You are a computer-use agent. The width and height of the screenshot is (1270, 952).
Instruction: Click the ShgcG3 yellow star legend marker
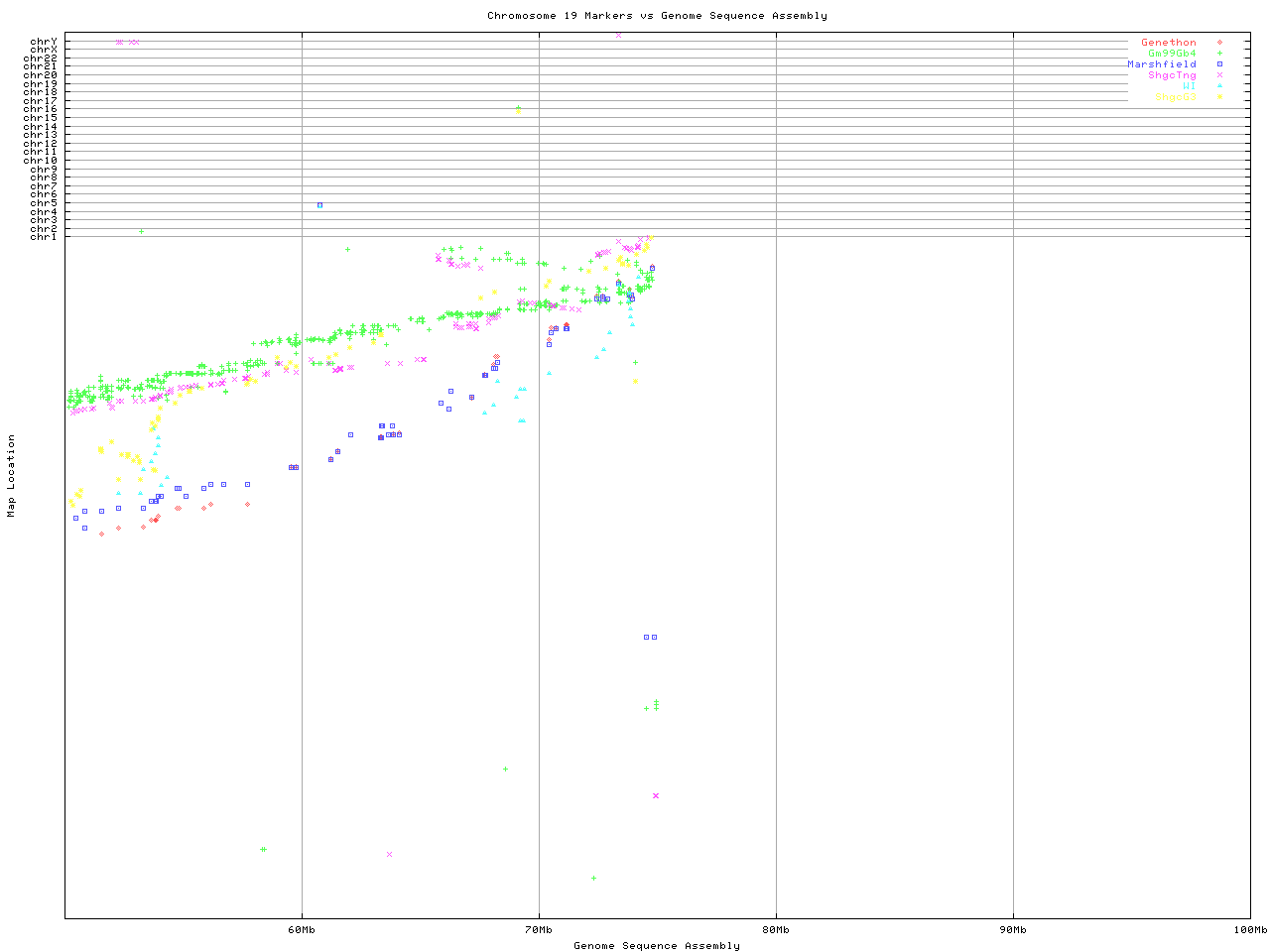(1219, 97)
